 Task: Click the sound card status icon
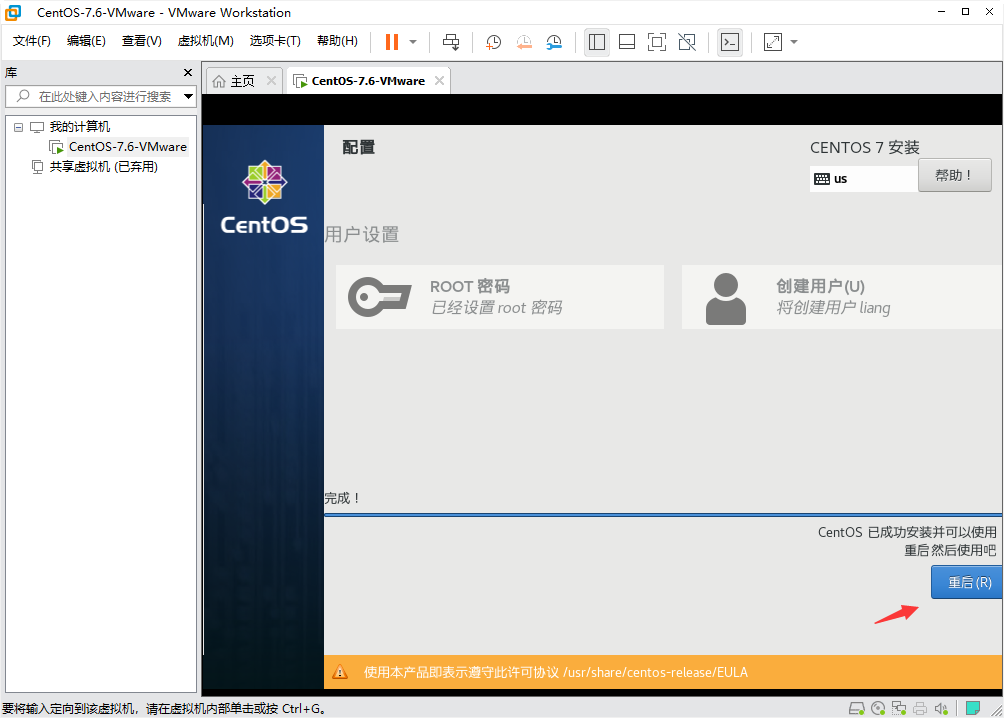click(x=941, y=708)
